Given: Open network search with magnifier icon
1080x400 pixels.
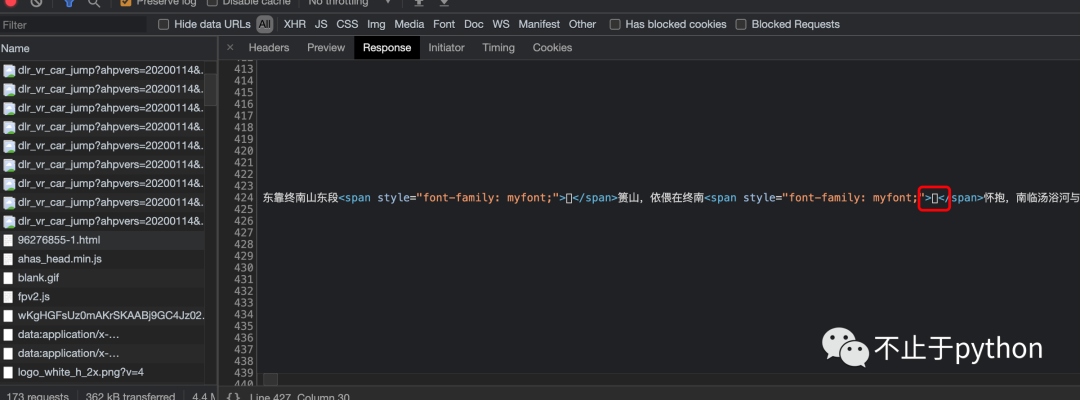Looking at the screenshot, I should tap(96, 3).
